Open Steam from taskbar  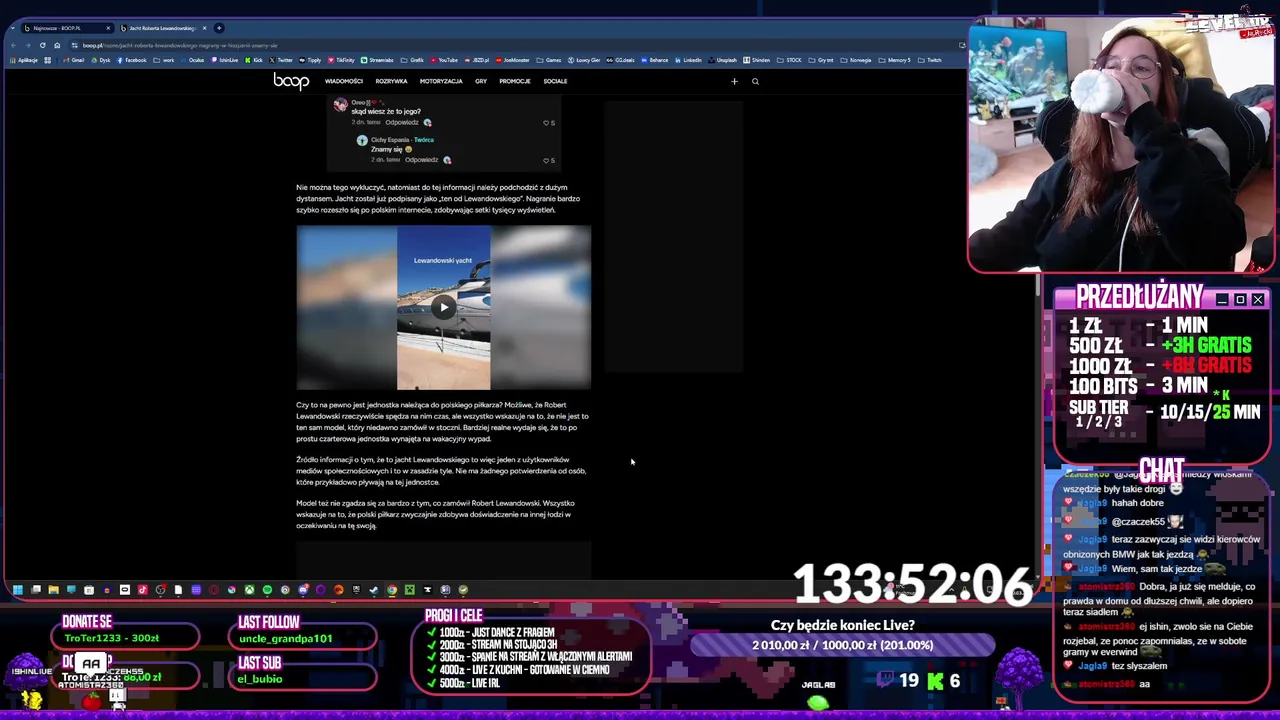(x=374, y=590)
